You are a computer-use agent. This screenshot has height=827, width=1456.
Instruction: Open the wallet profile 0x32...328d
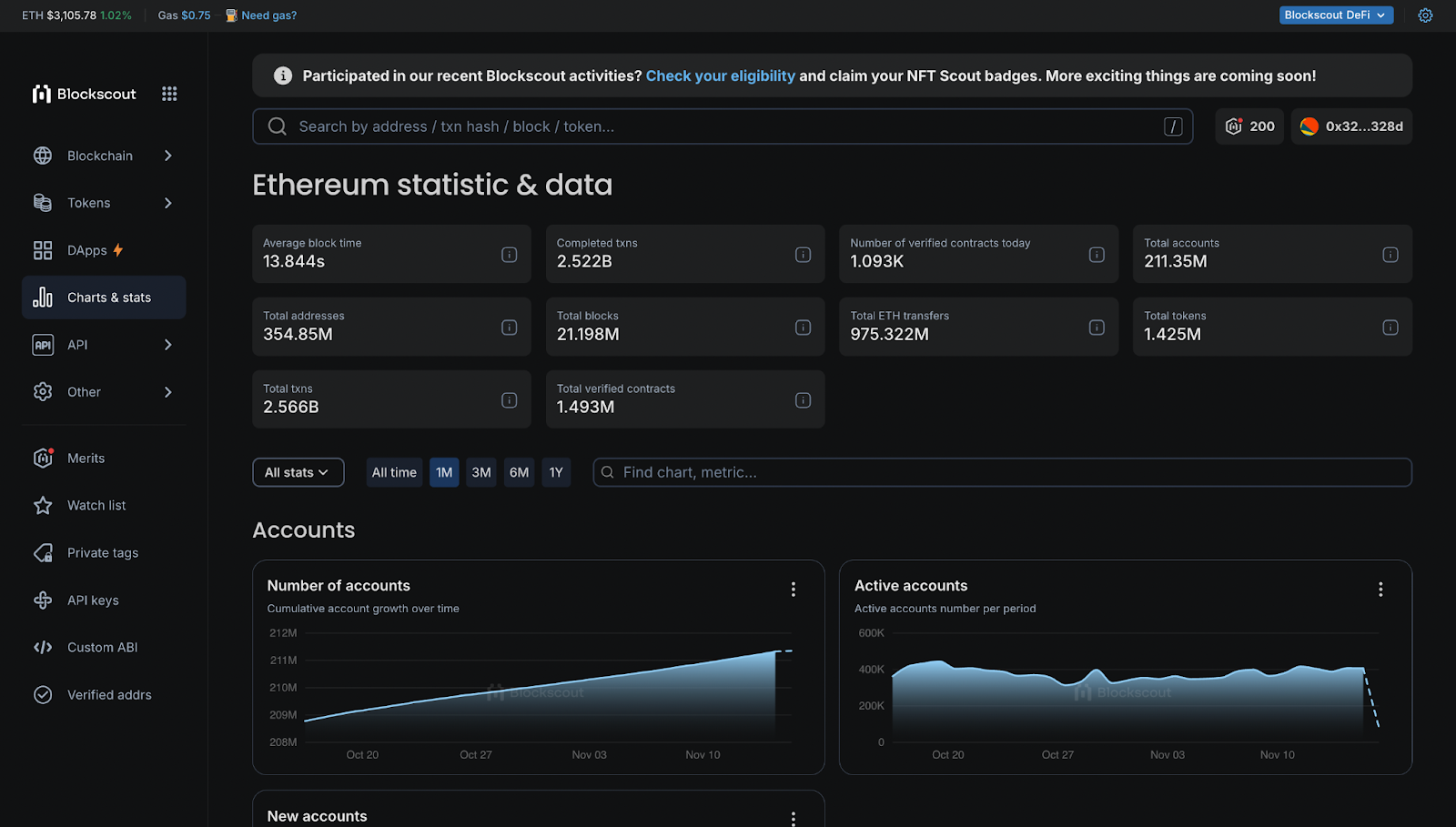click(1351, 126)
